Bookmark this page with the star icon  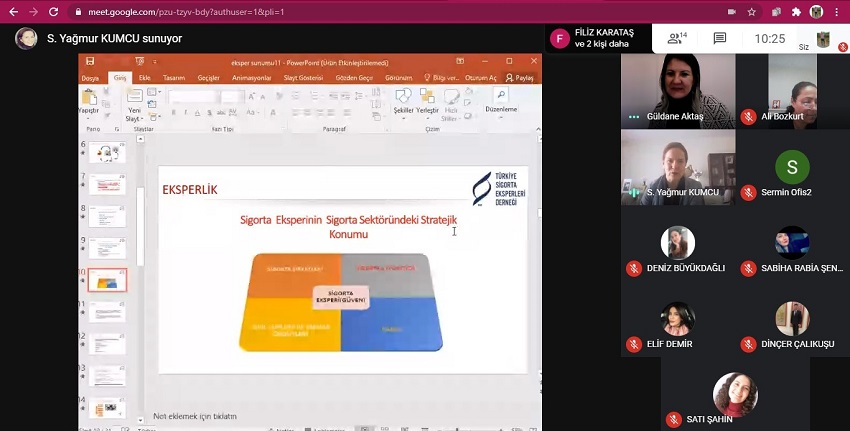(752, 12)
